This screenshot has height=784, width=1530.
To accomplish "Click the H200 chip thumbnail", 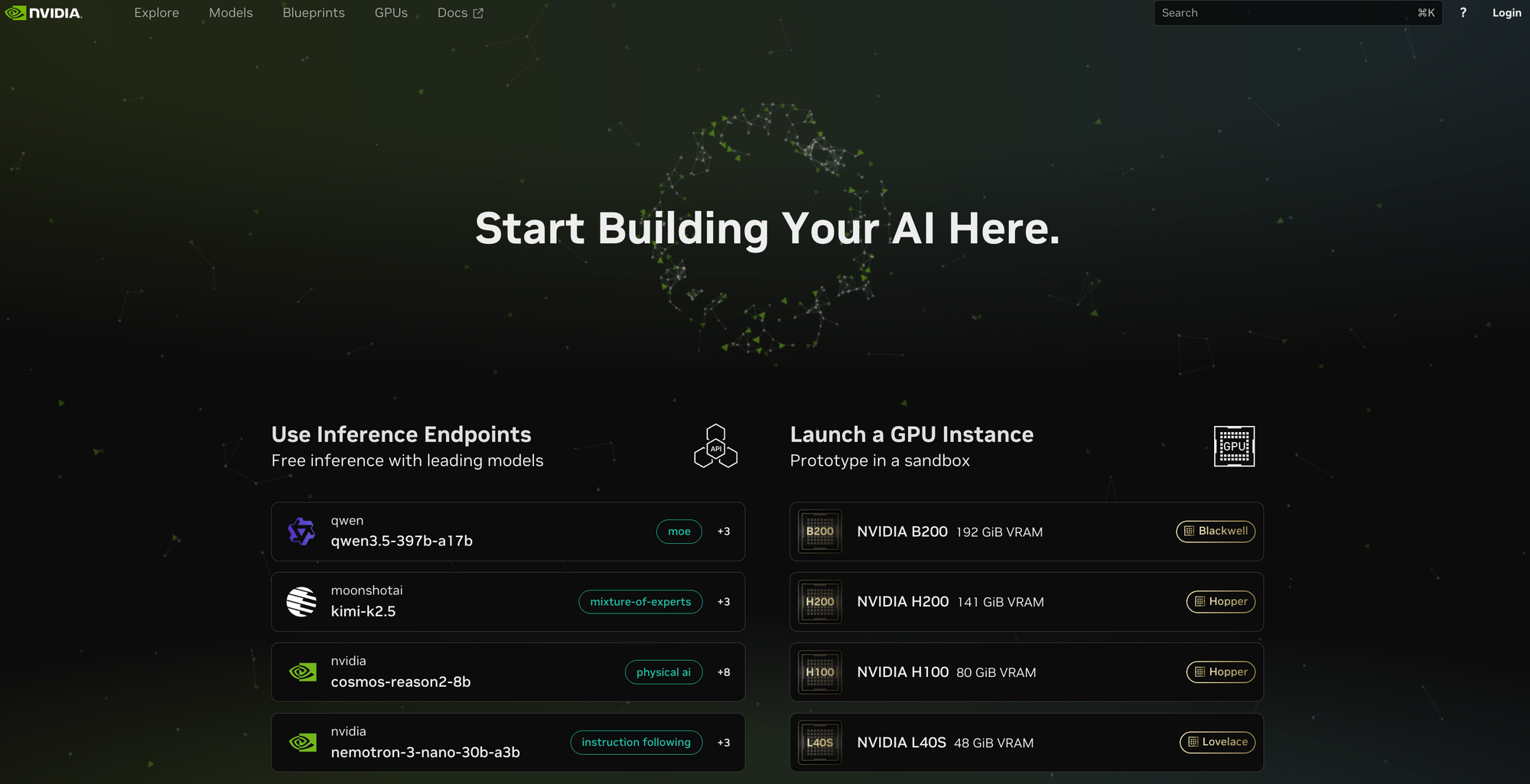I will tap(820, 602).
